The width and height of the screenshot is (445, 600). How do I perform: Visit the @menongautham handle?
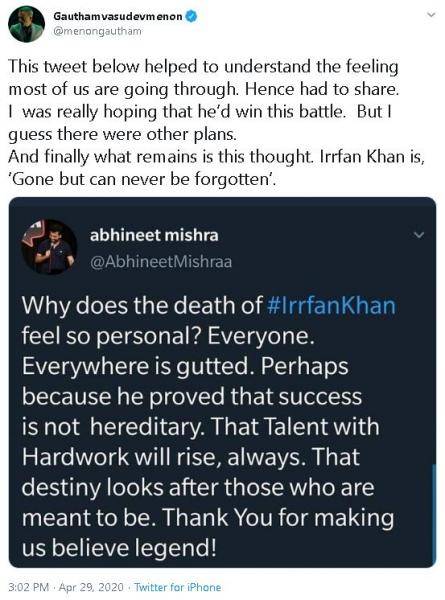click(x=97, y=31)
